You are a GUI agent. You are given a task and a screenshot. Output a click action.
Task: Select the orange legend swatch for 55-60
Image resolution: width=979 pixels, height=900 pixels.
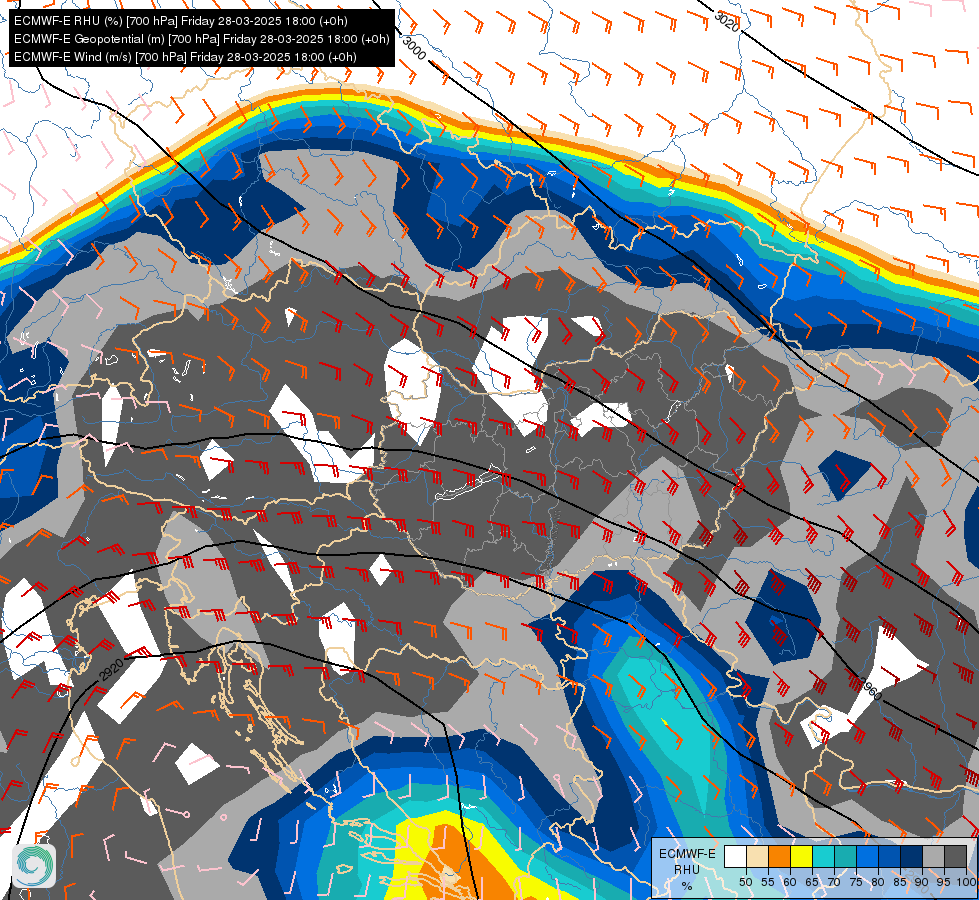click(x=779, y=856)
